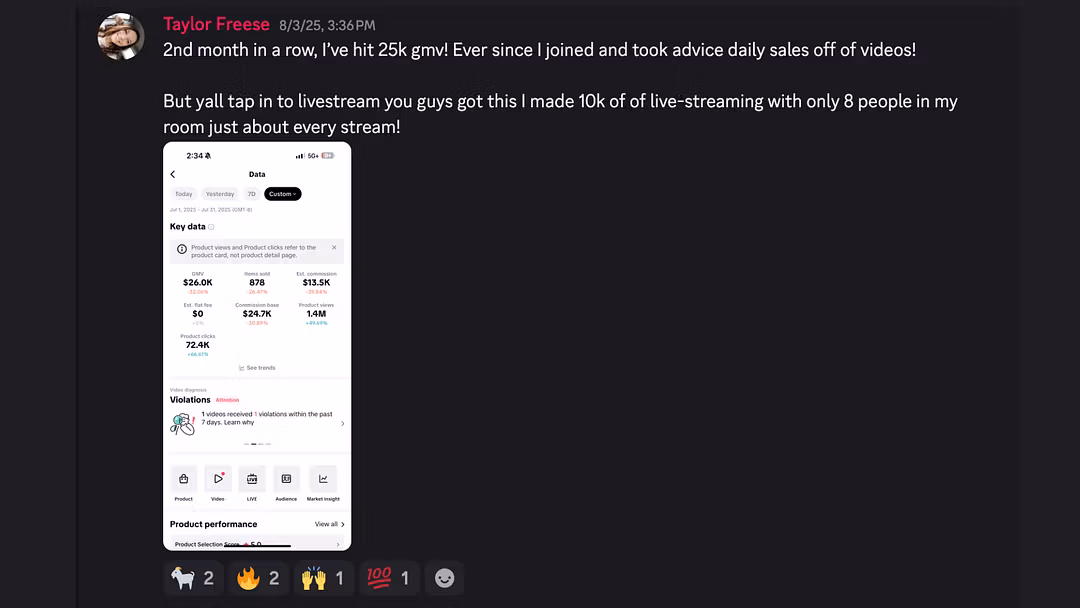The width and height of the screenshot is (1080, 608).
Task: Open the add reaction smiley button
Action: 444,578
